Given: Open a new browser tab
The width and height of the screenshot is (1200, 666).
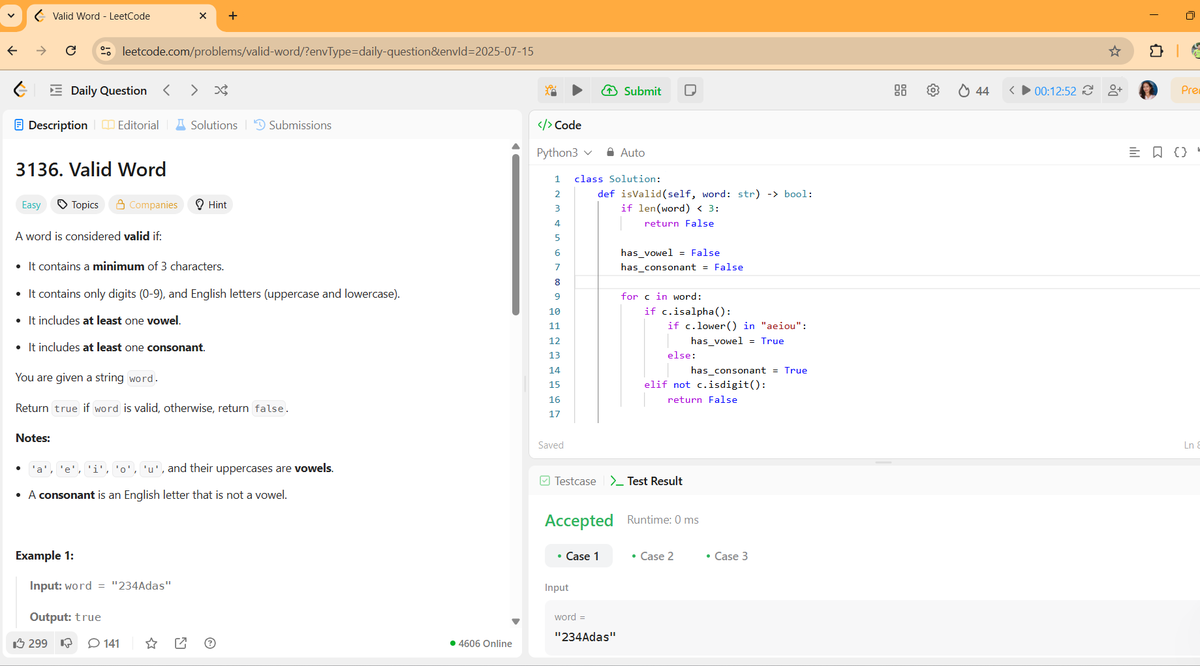Looking at the screenshot, I should [233, 15].
